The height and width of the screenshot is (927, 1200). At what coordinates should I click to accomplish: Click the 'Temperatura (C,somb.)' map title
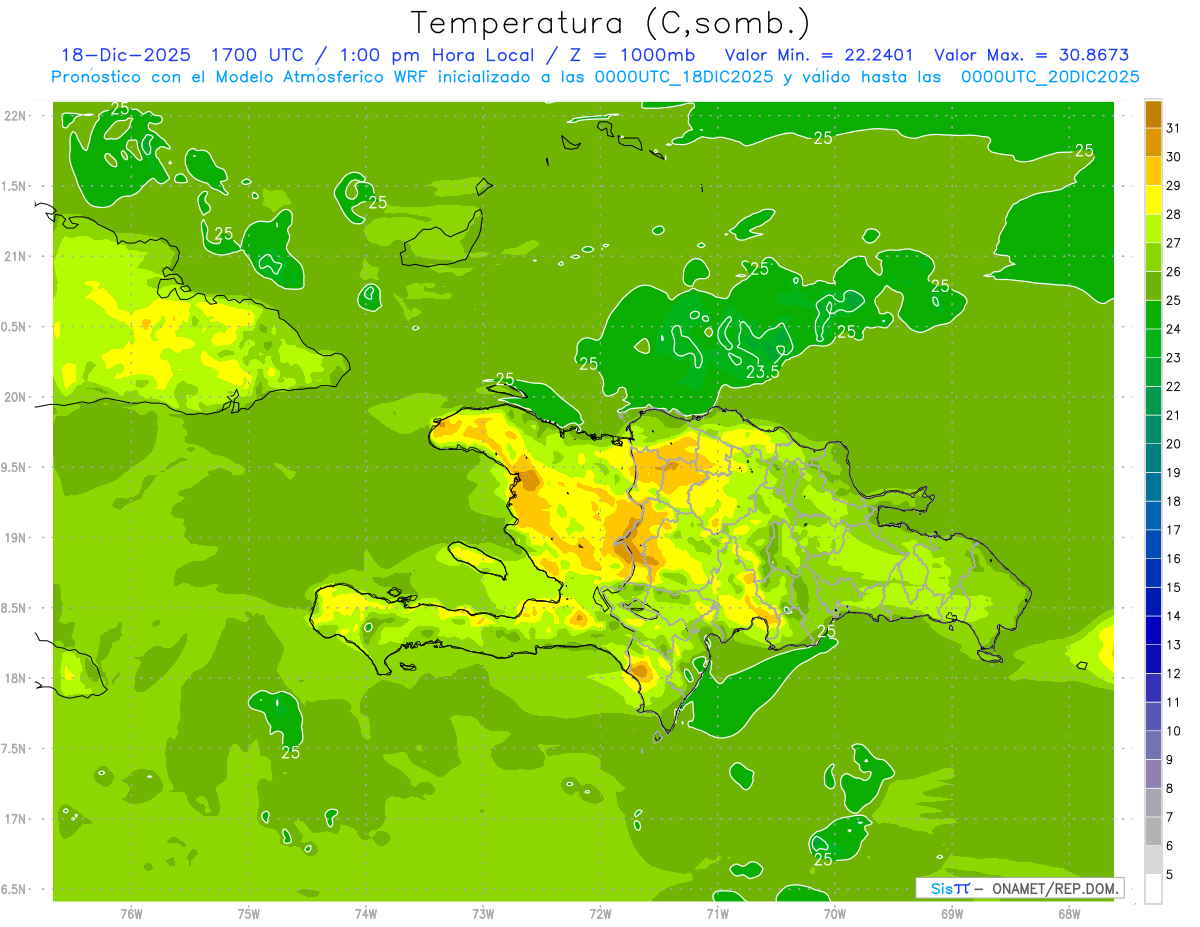pyautogui.click(x=610, y=24)
